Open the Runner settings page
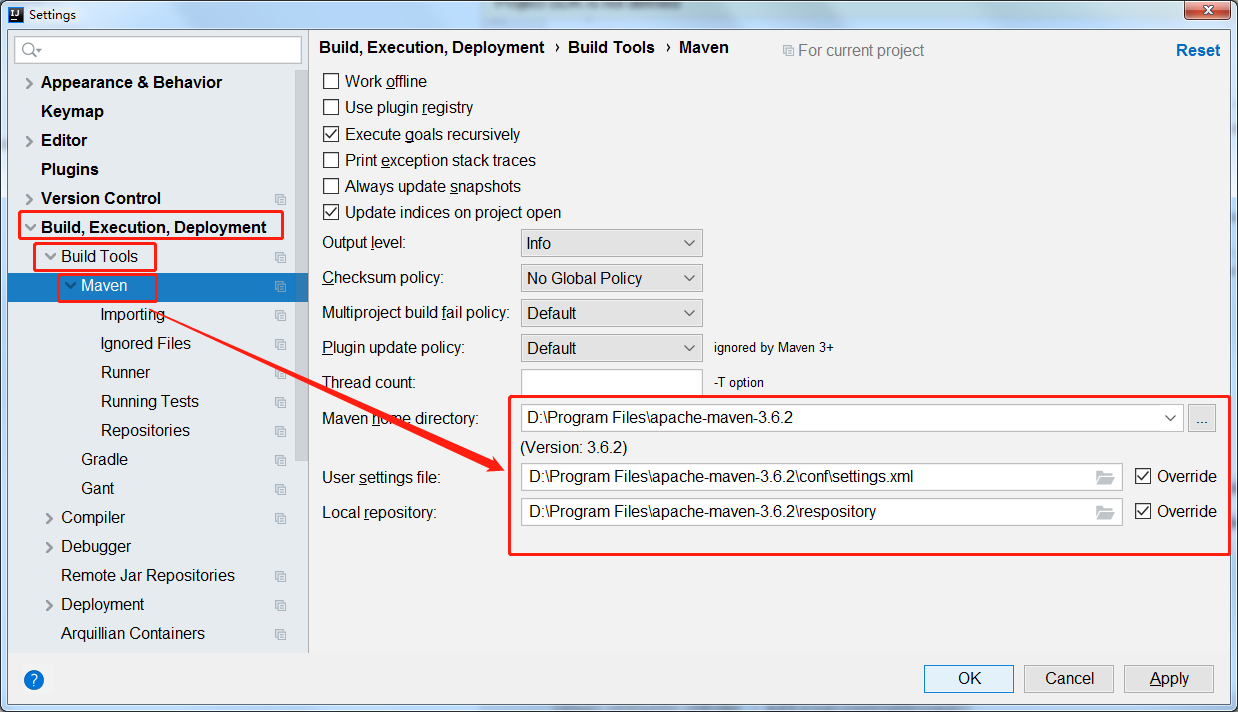This screenshot has width=1238, height=712. pos(125,373)
